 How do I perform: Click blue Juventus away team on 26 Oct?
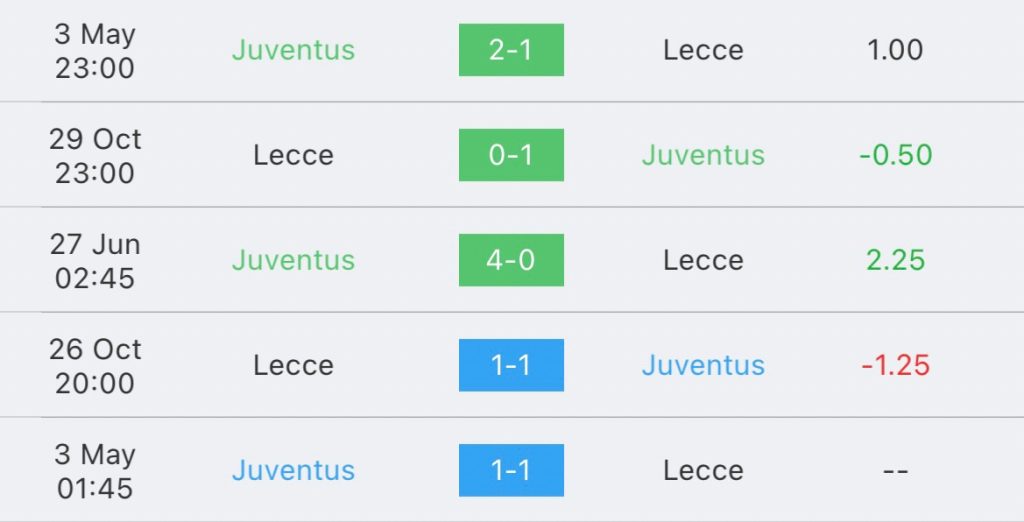pyautogui.click(x=703, y=365)
